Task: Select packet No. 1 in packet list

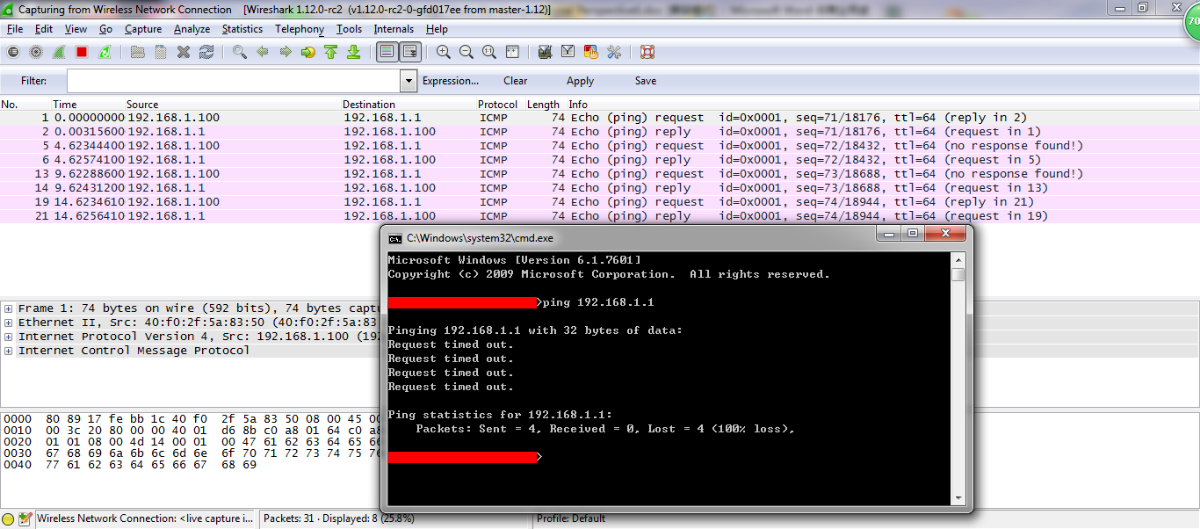Action: tap(600, 117)
